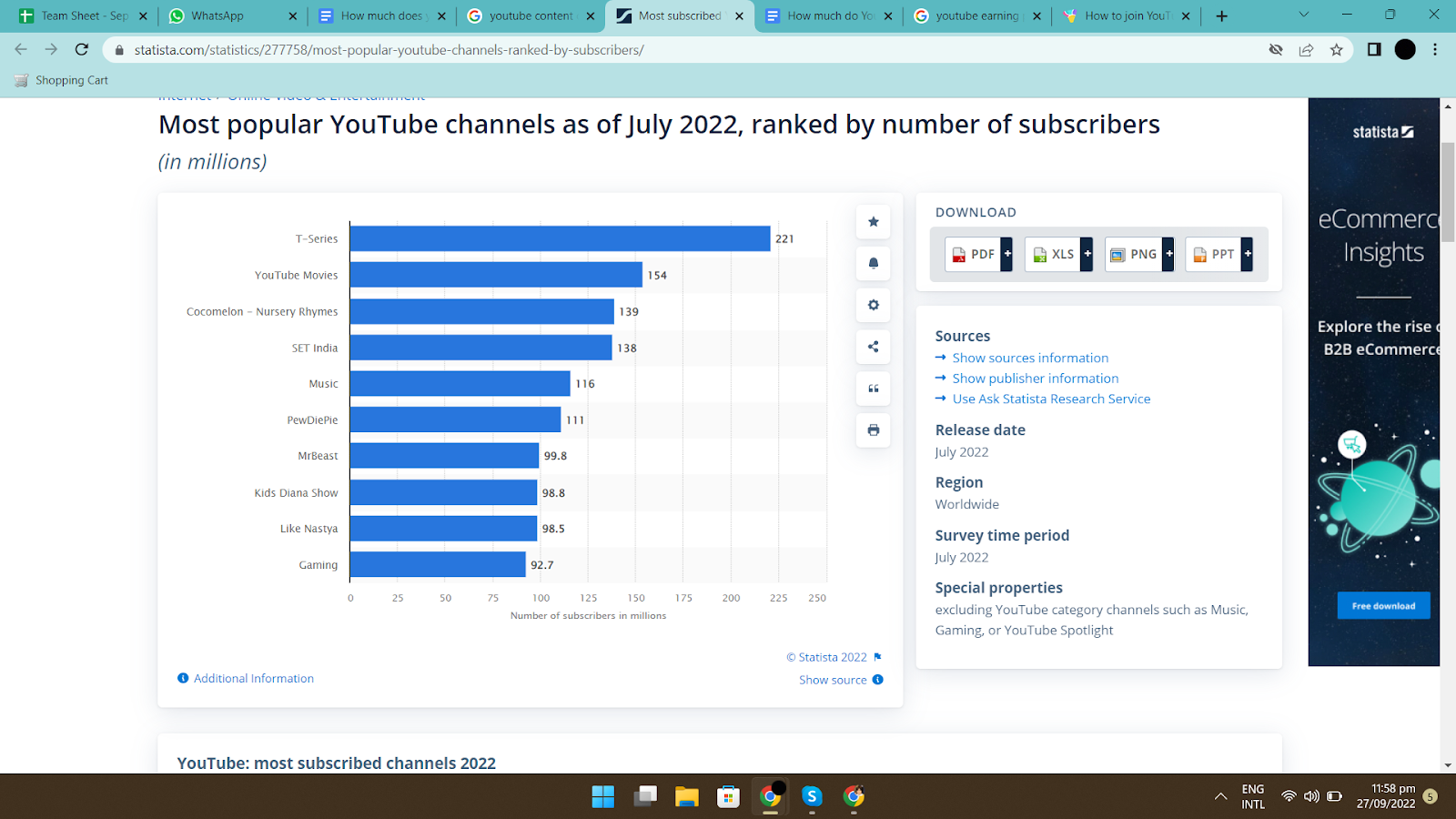
Task: Switch to the 'youtube content' tab
Action: pyautogui.click(x=530, y=15)
